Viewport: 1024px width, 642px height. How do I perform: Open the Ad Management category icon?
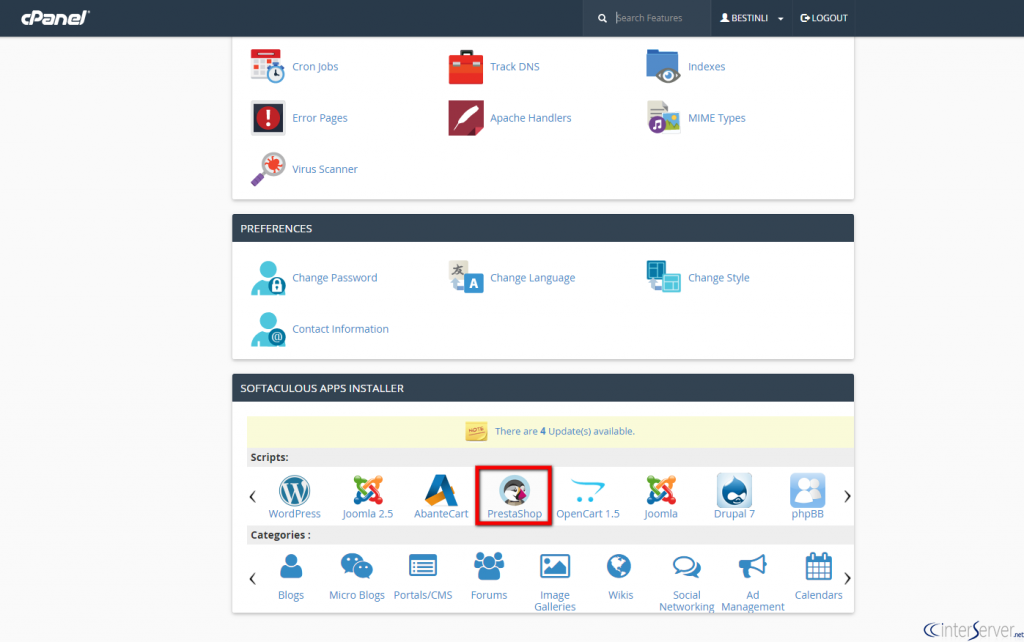click(752, 566)
